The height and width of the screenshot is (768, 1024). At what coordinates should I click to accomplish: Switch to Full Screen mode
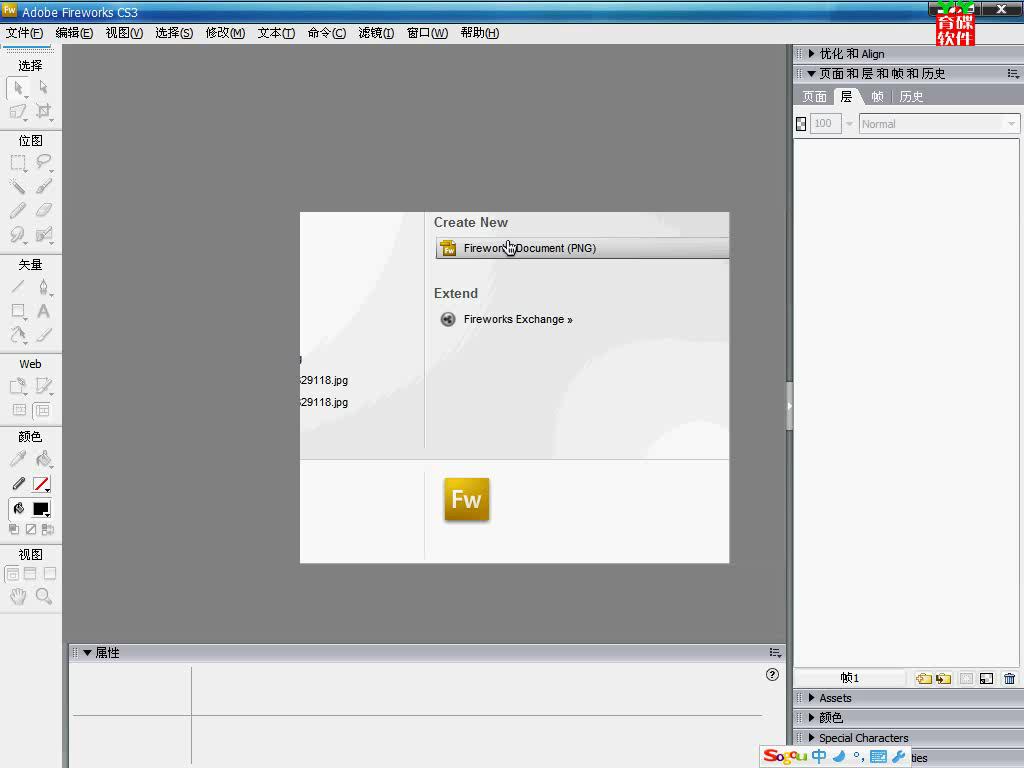(x=50, y=574)
